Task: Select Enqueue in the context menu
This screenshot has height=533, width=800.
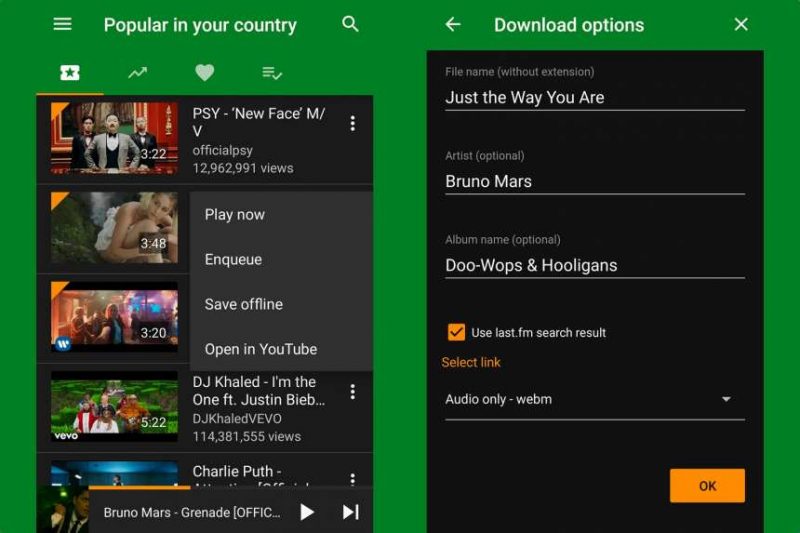Action: click(x=233, y=259)
